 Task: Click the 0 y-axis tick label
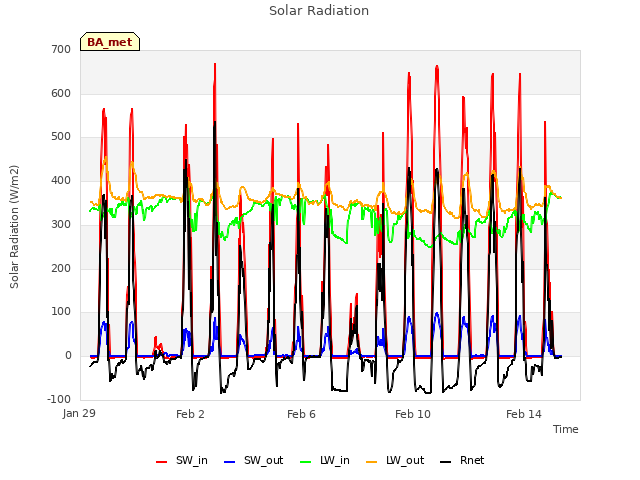[68, 356]
